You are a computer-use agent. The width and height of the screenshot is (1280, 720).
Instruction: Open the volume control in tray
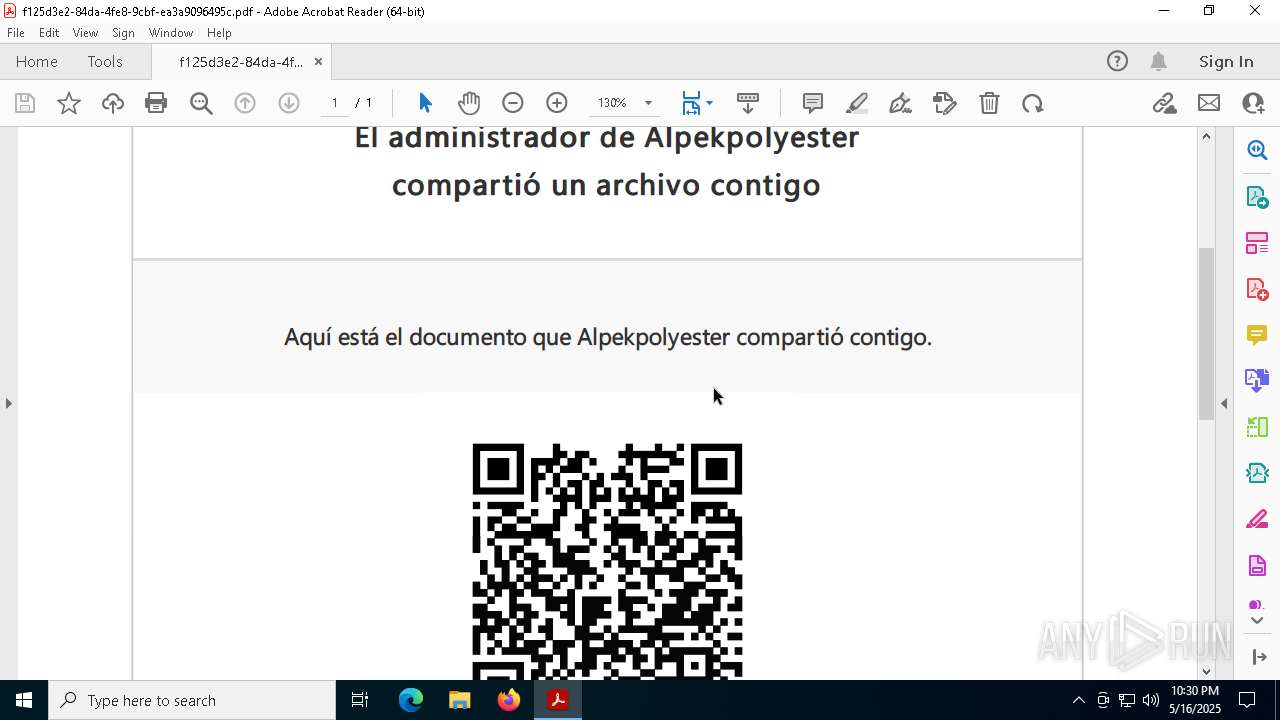click(1150, 700)
